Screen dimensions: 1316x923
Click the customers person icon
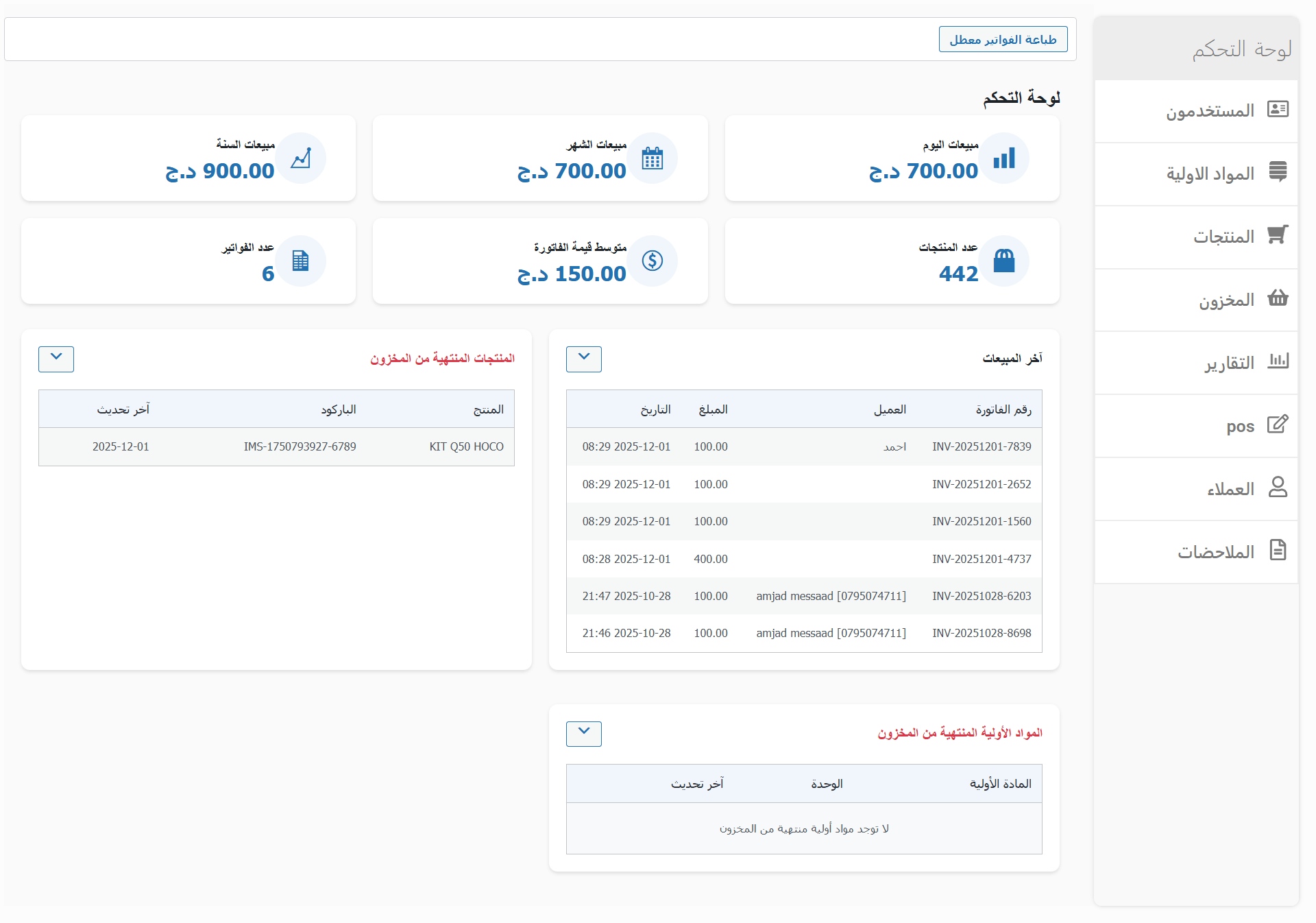coord(1278,487)
